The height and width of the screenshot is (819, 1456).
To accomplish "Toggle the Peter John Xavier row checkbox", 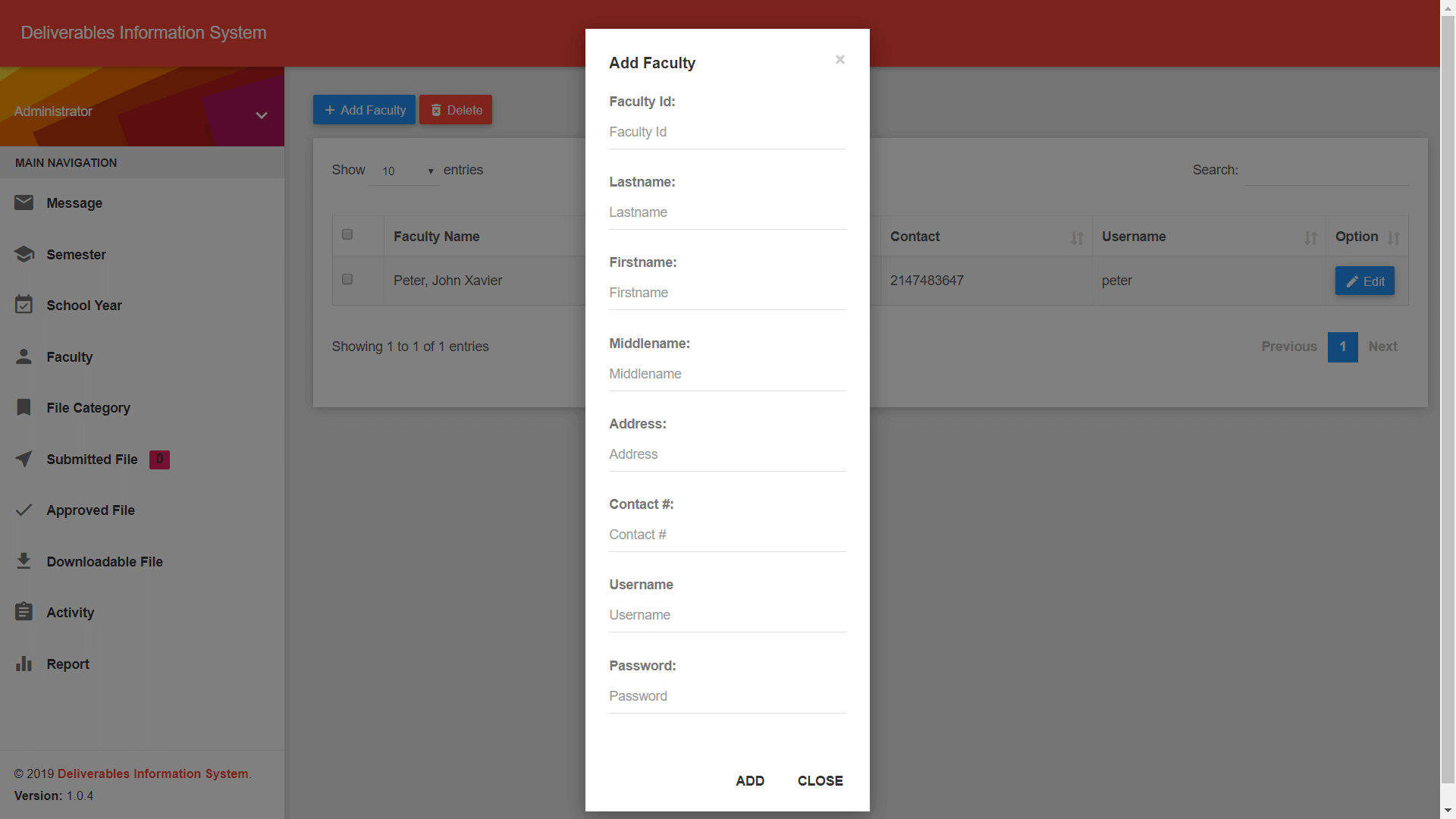I will pyautogui.click(x=348, y=279).
